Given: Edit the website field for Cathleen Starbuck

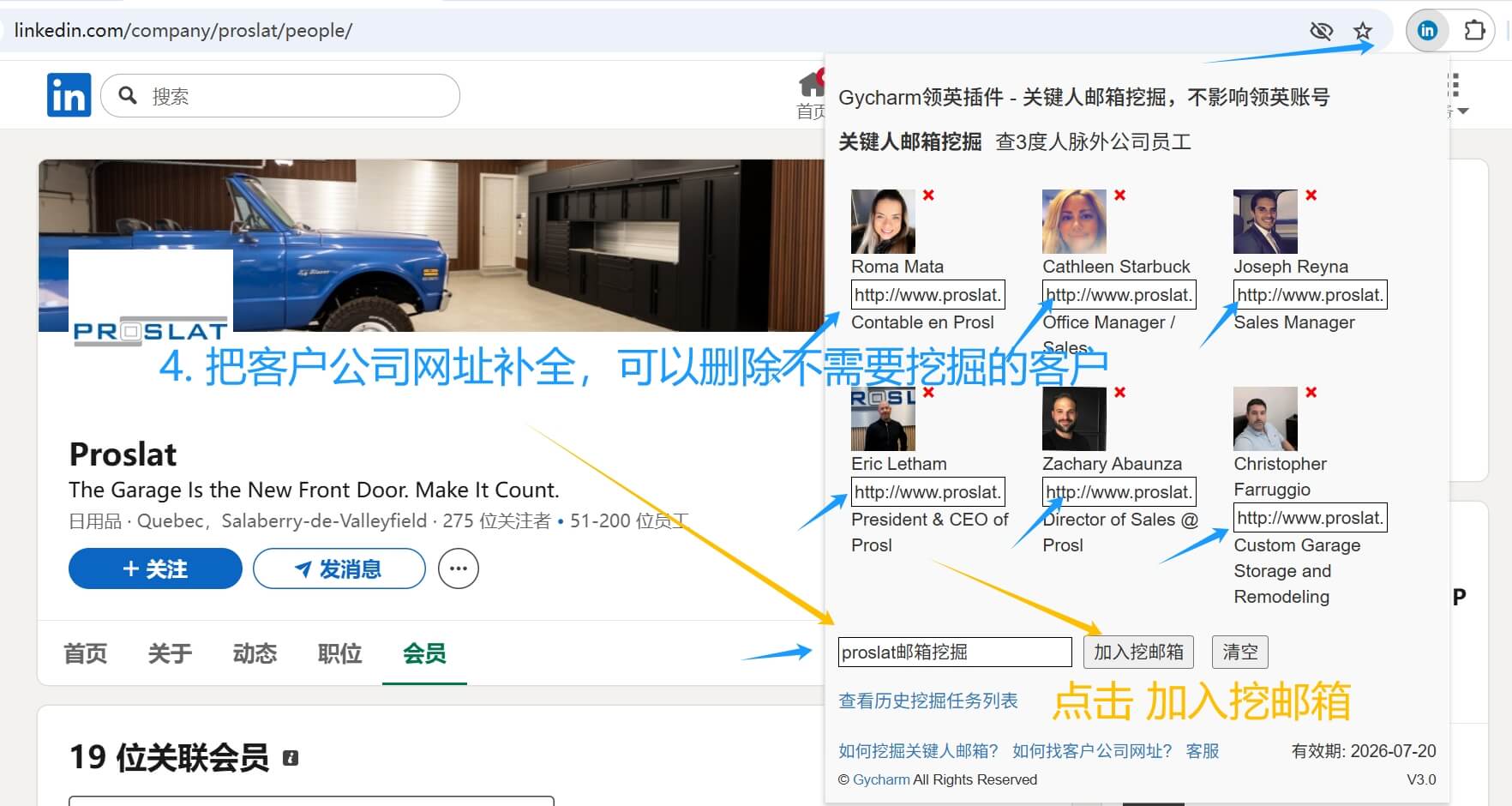Looking at the screenshot, I should point(1119,295).
